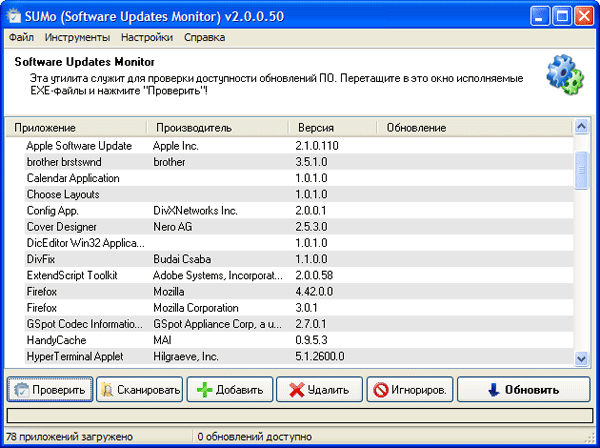Image resolution: width=600 pixels, height=448 pixels.
Task: Open the Настройки menu
Action: (x=147, y=37)
